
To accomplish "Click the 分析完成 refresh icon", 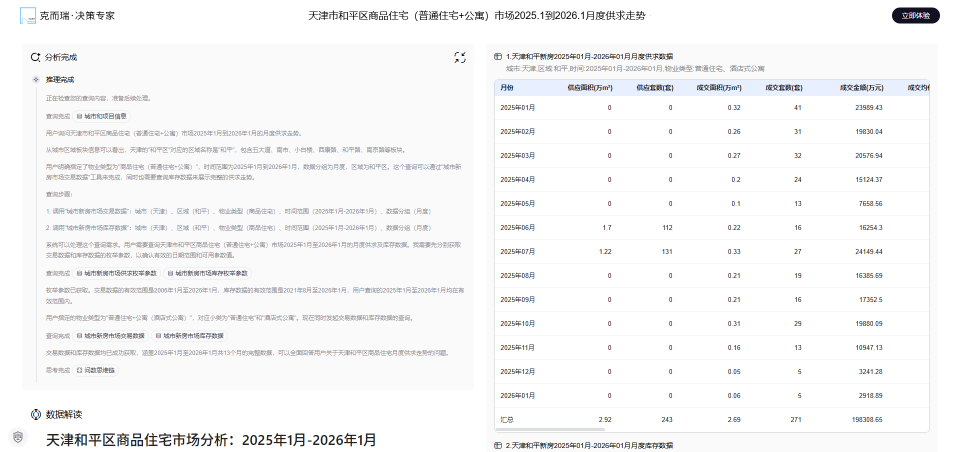I will pos(36,58).
